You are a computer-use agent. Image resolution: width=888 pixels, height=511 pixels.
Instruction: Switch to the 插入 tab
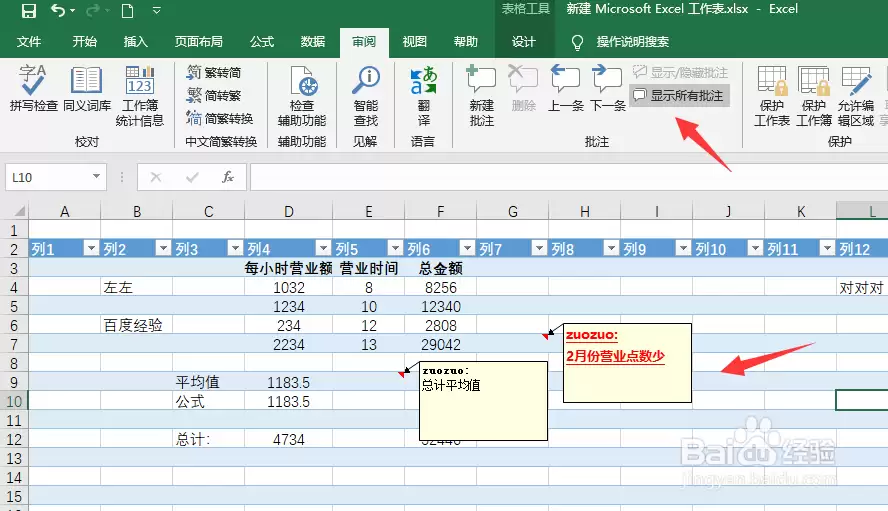[135, 41]
